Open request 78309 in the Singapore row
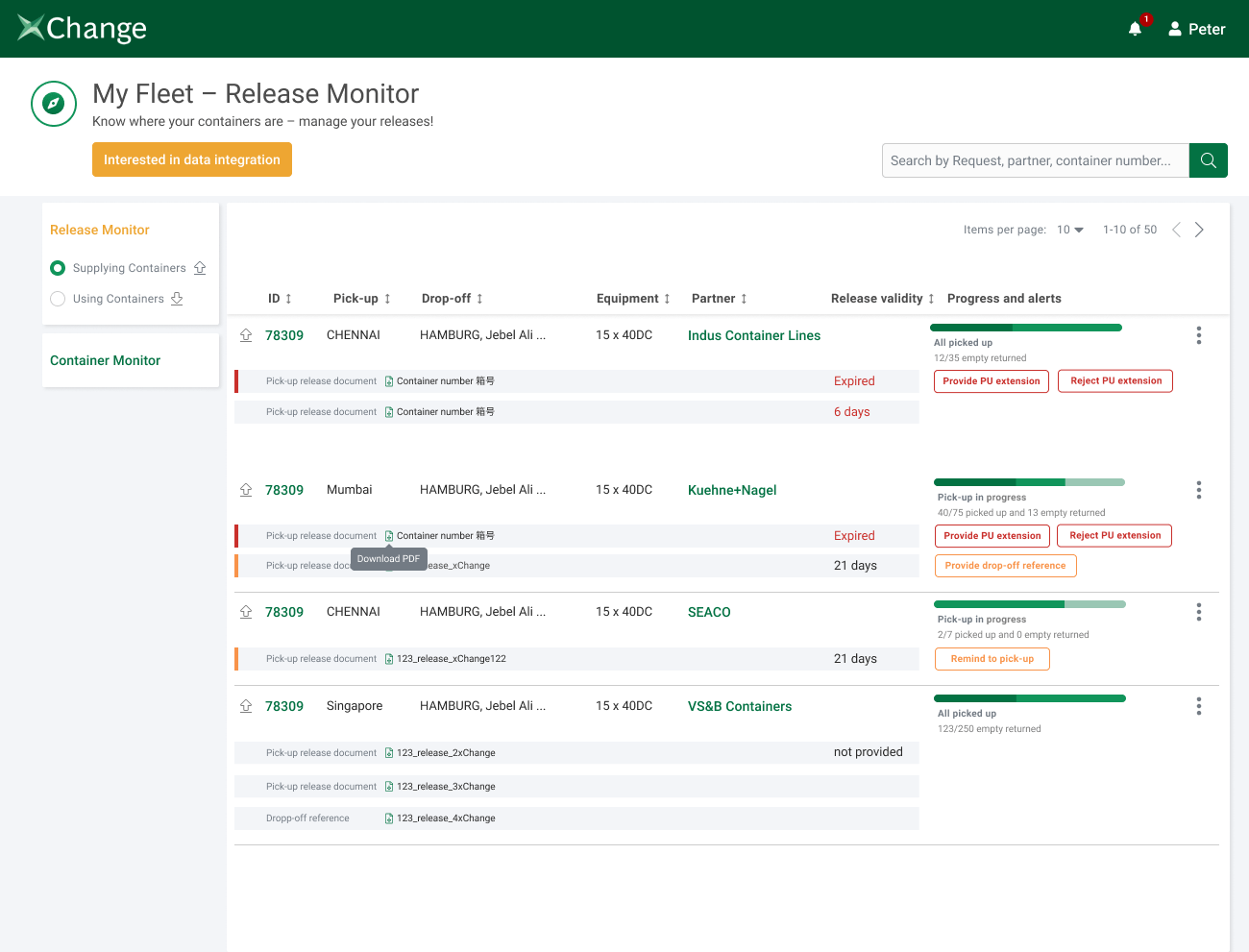Image resolution: width=1249 pixels, height=952 pixels. (x=284, y=706)
